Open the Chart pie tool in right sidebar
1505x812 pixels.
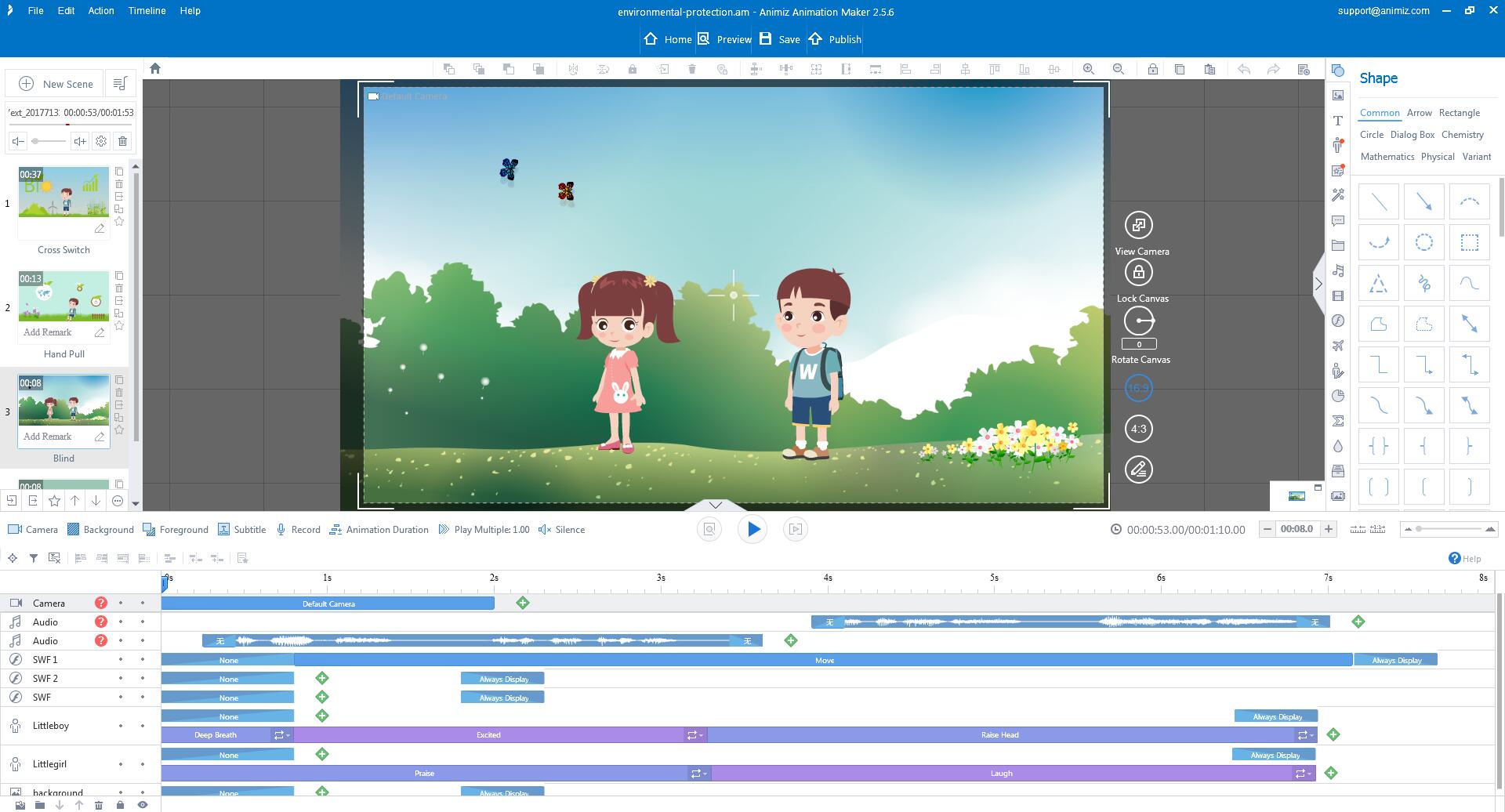[x=1338, y=397]
